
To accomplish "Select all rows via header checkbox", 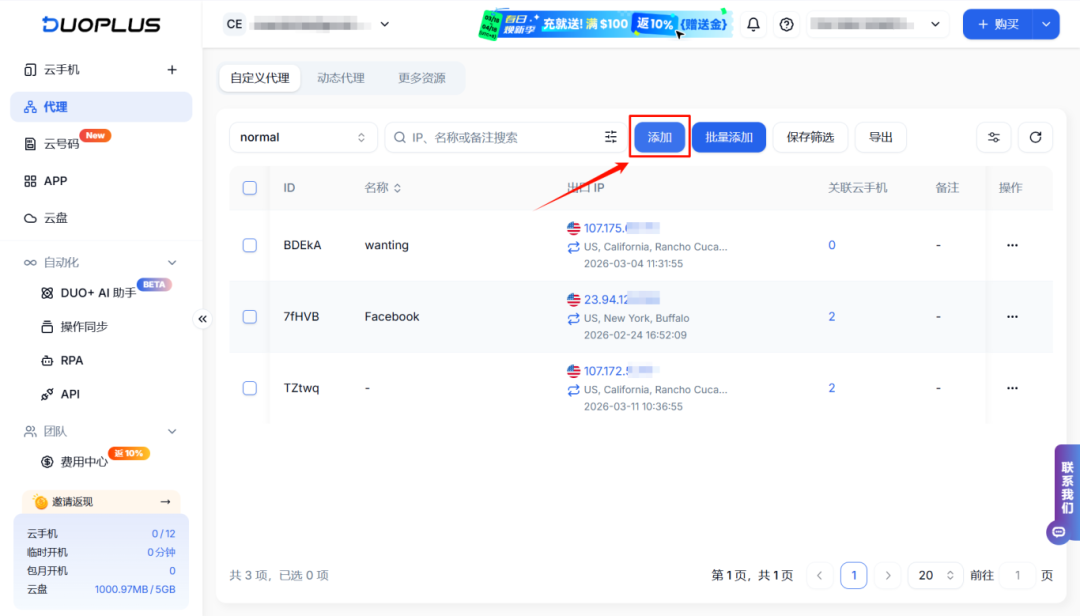I will tap(249, 187).
